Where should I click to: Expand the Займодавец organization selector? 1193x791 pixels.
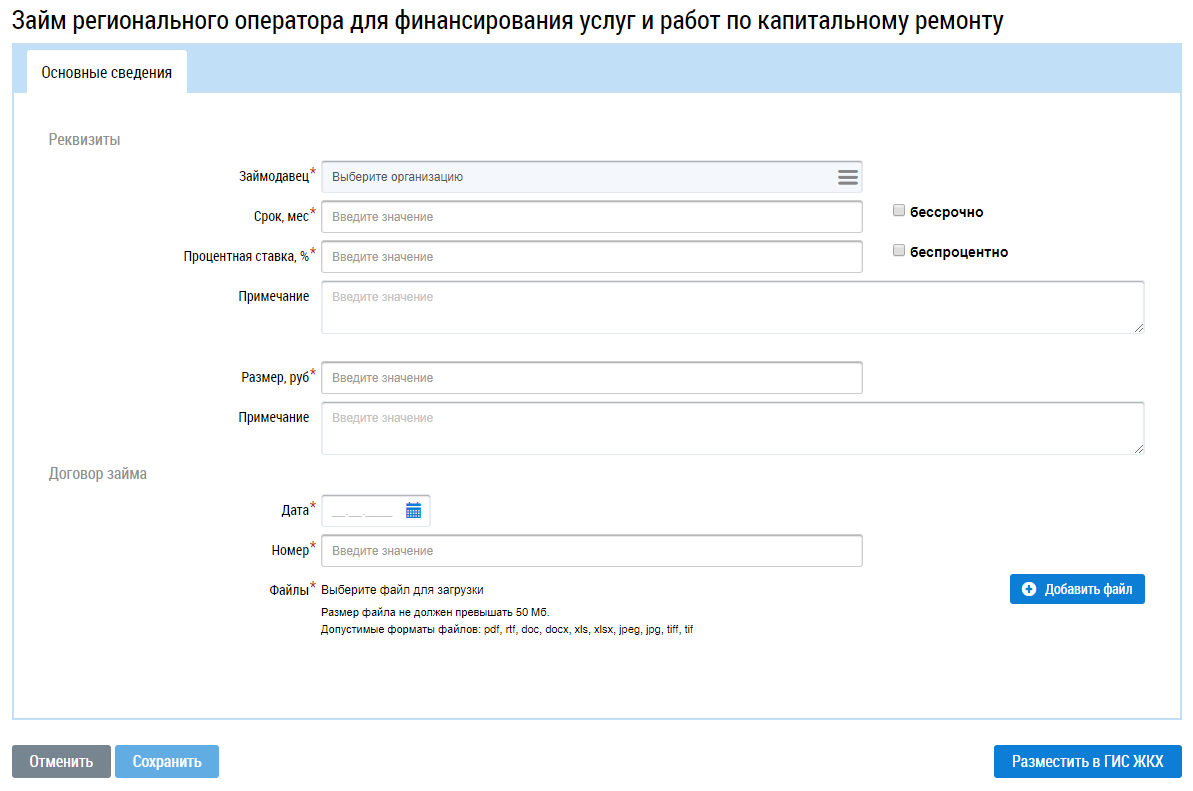point(580,177)
